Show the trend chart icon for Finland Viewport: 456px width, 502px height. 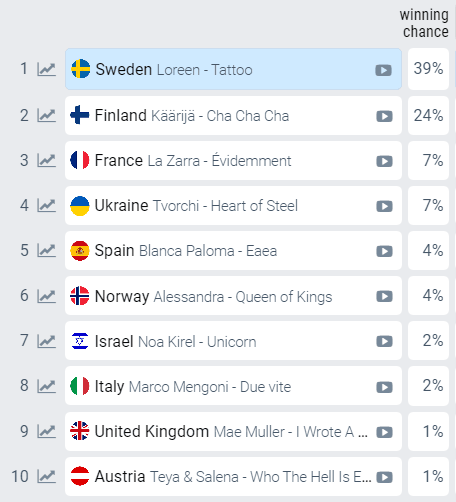coord(46,115)
